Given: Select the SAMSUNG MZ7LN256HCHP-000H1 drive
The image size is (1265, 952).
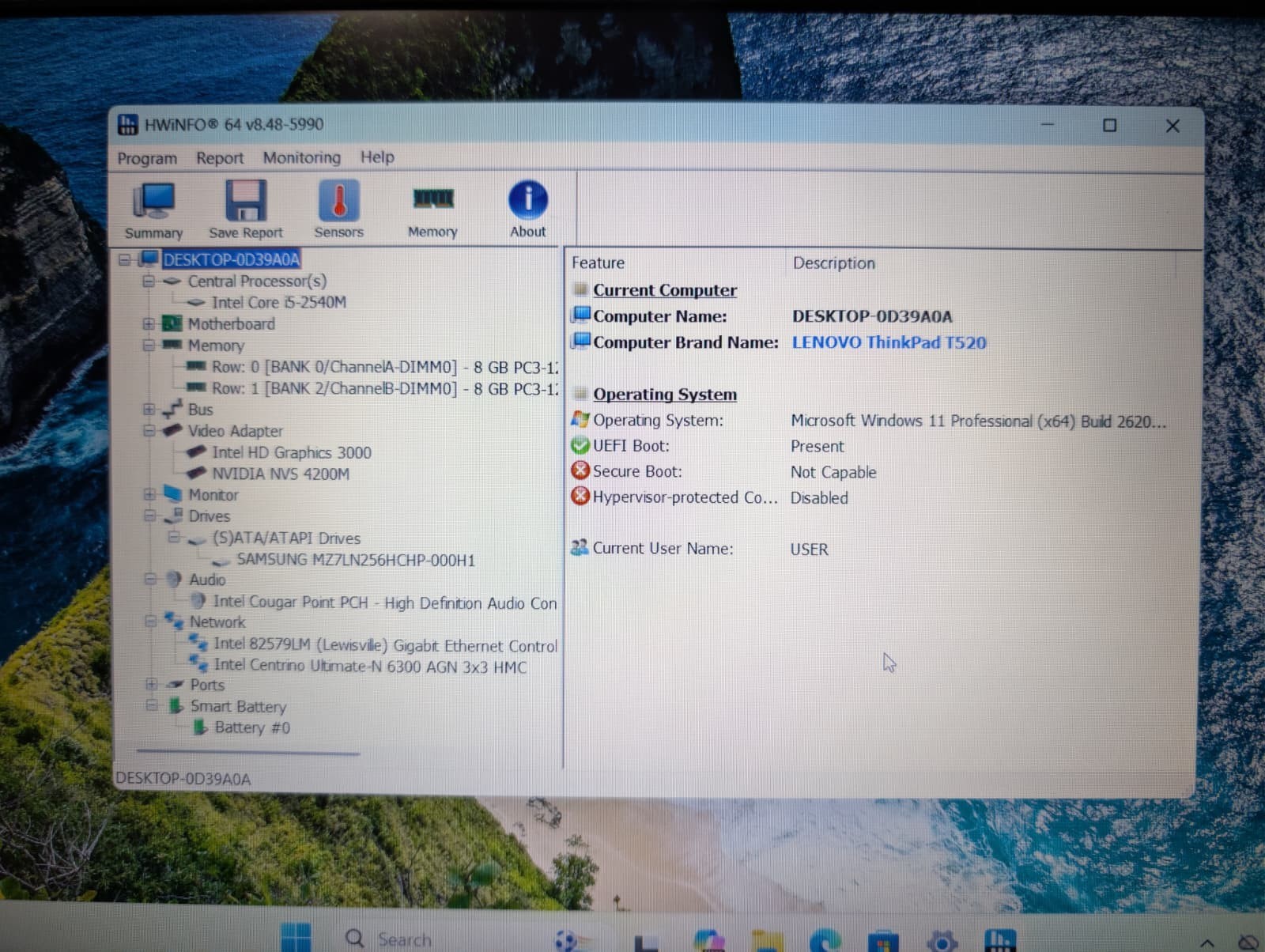Looking at the screenshot, I should [x=356, y=560].
